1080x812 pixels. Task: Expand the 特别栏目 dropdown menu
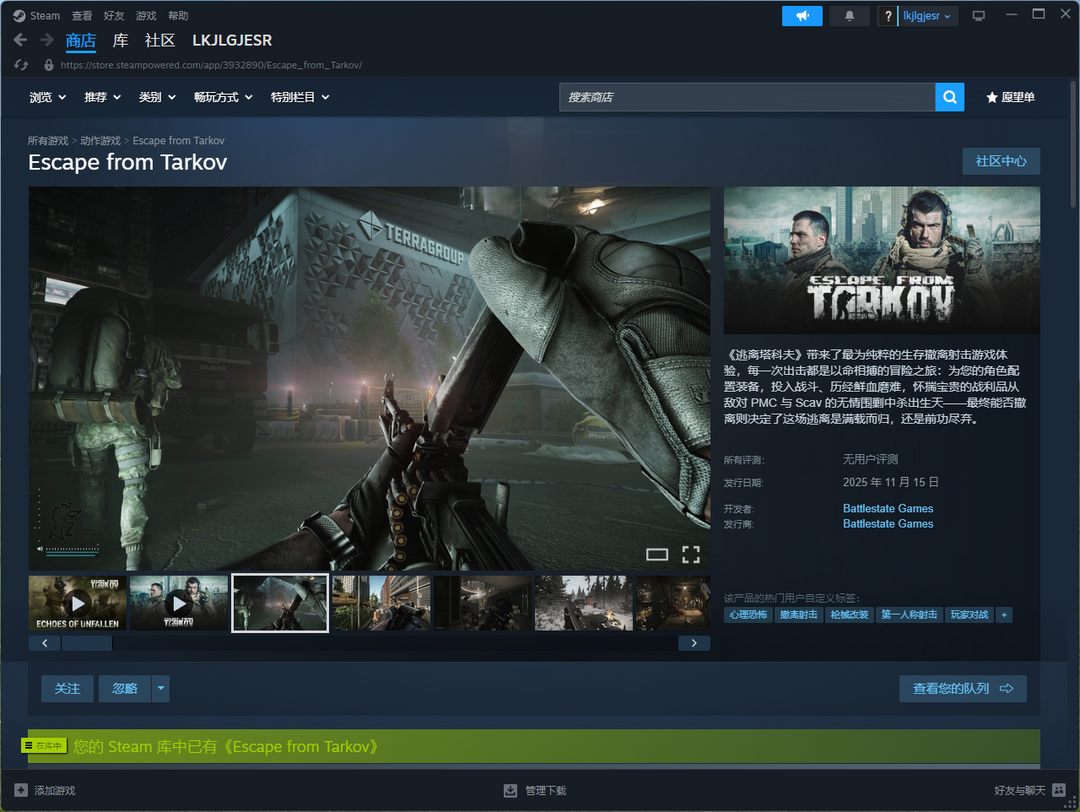299,97
